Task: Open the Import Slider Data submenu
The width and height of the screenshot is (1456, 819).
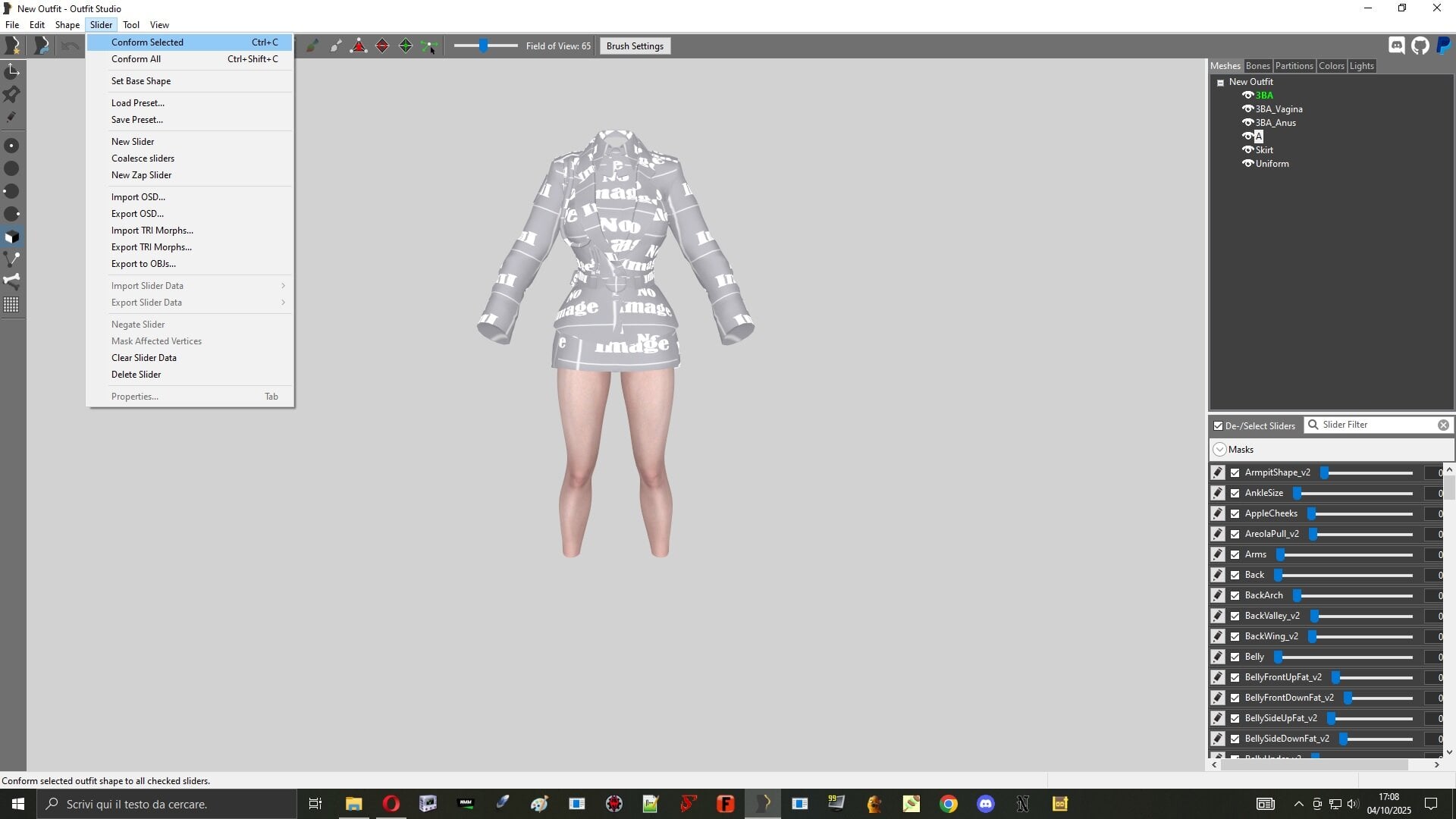Action: coord(190,286)
